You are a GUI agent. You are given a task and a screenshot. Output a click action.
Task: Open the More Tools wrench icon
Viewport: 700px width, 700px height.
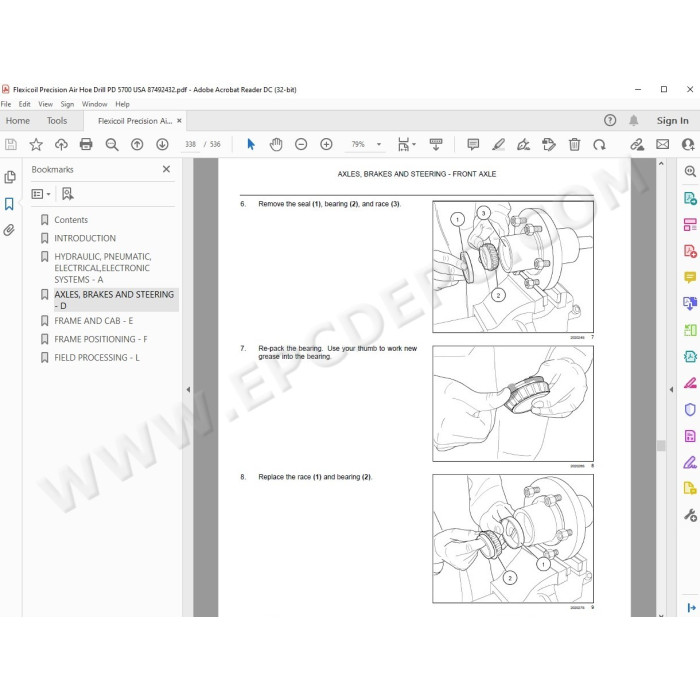point(690,515)
